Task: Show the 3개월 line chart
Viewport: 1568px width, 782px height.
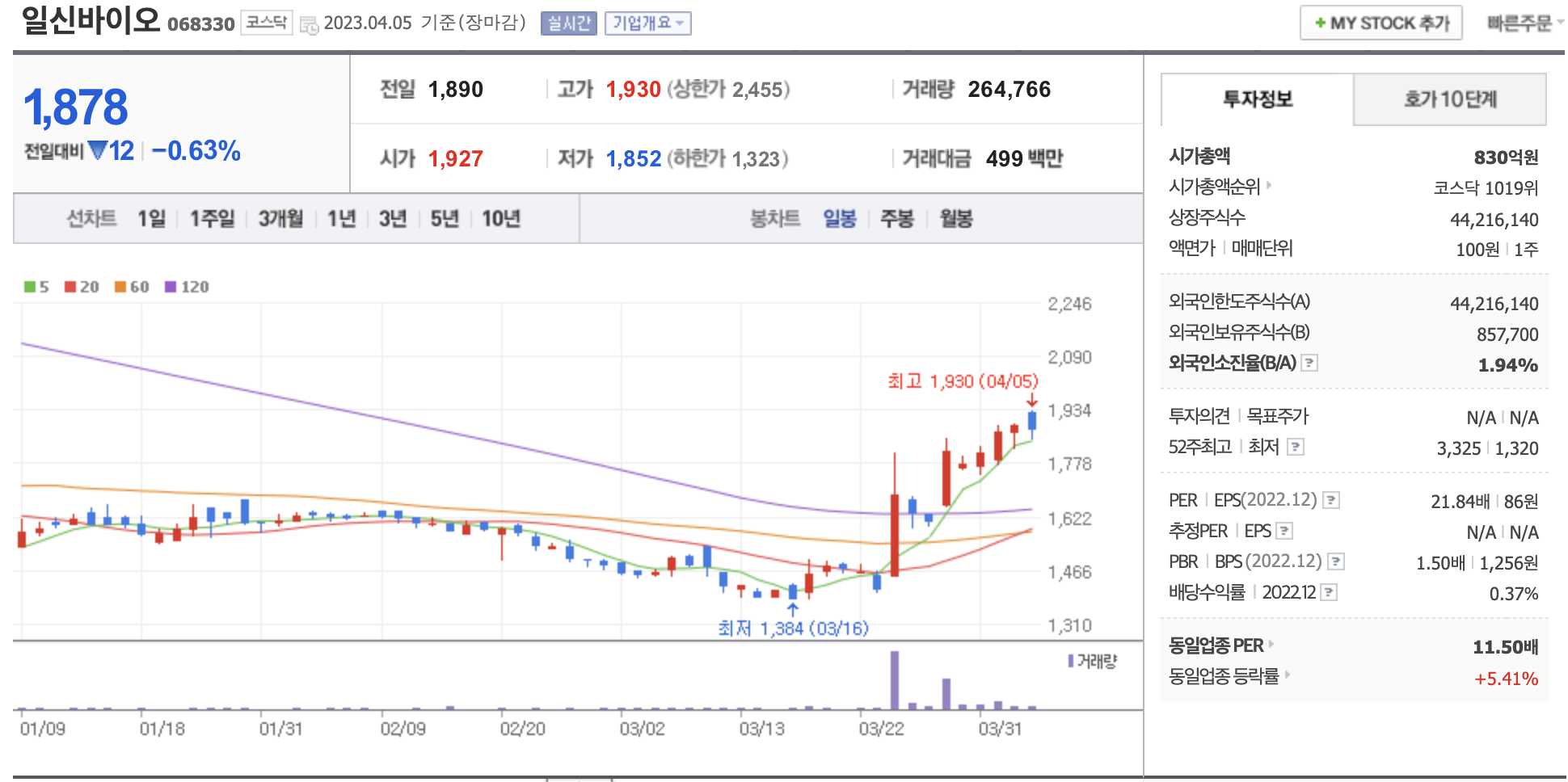Action: pos(280,219)
